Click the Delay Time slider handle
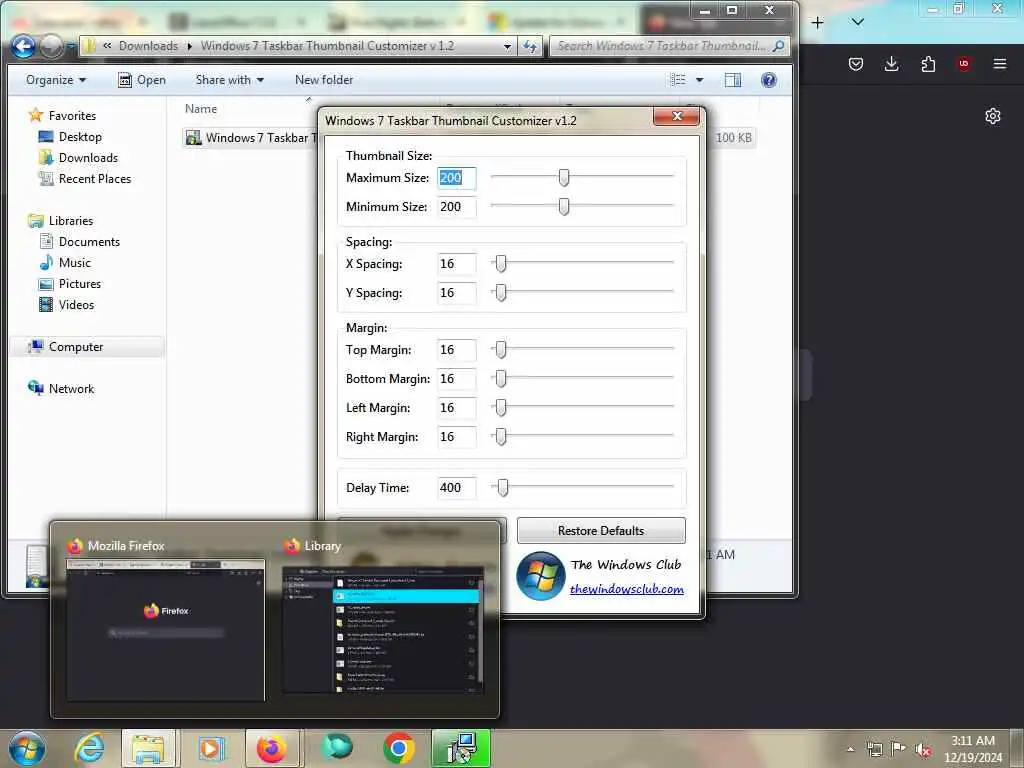 (502, 487)
